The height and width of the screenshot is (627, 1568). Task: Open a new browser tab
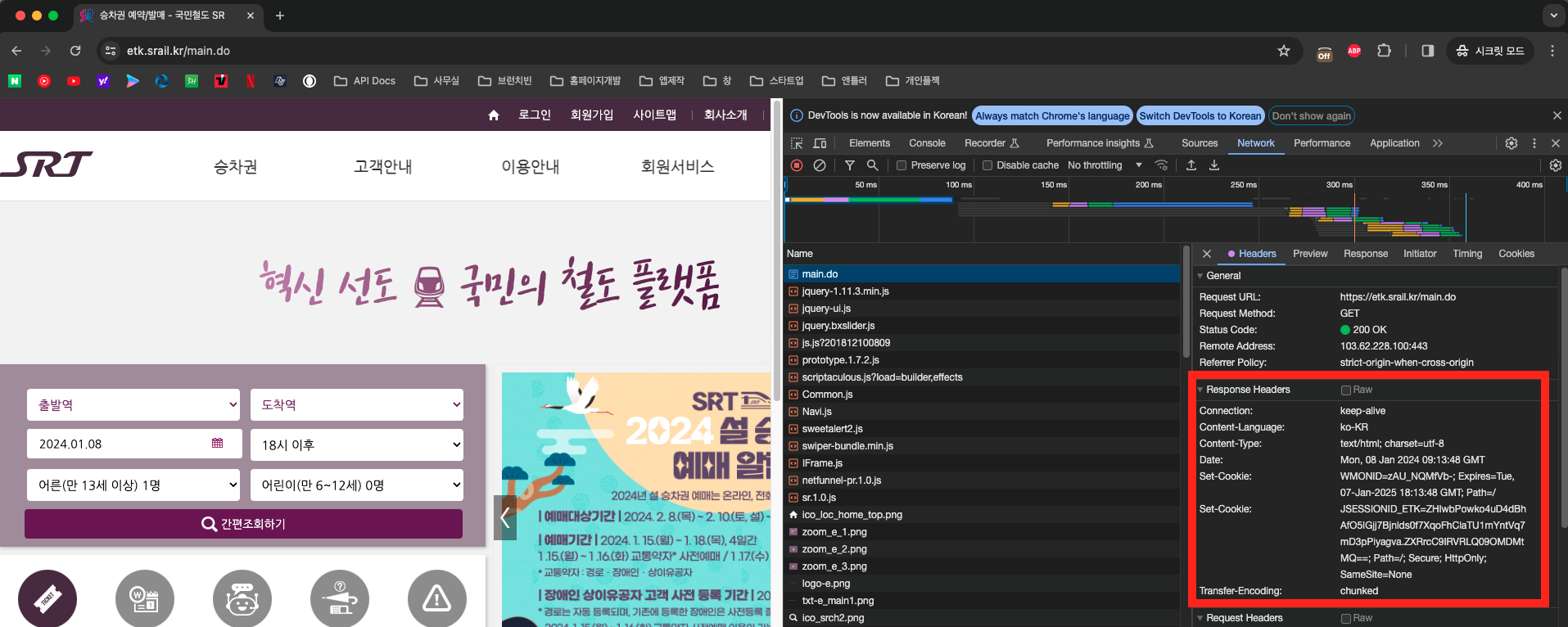280,16
